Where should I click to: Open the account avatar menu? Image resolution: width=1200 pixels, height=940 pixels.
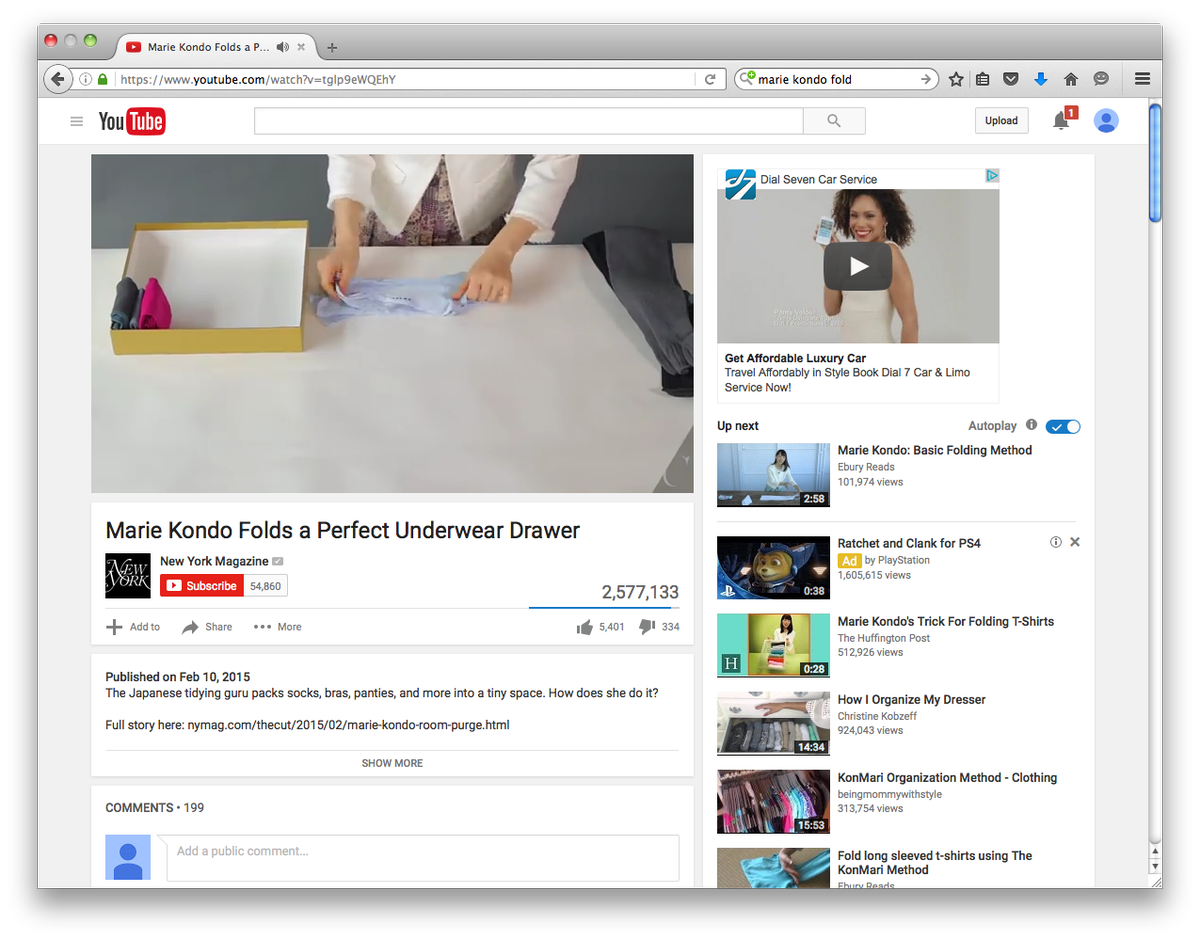[x=1106, y=121]
